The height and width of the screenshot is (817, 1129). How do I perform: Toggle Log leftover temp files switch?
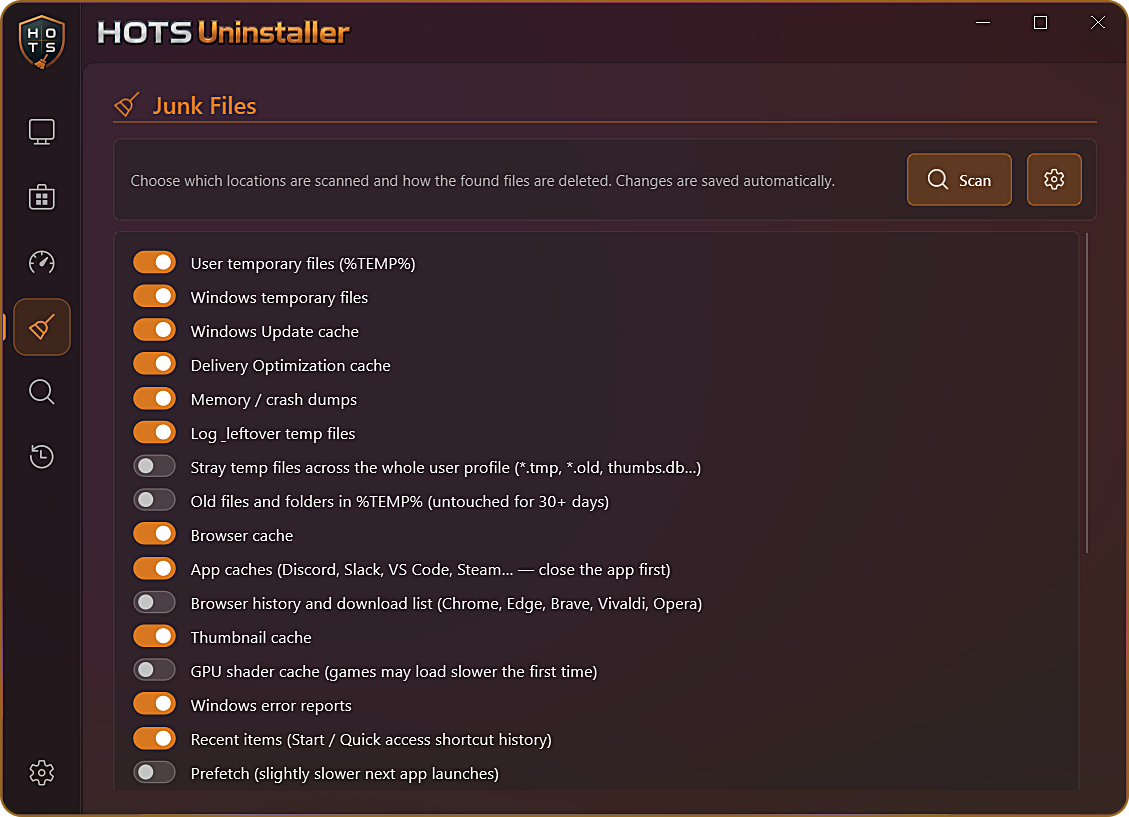click(155, 432)
